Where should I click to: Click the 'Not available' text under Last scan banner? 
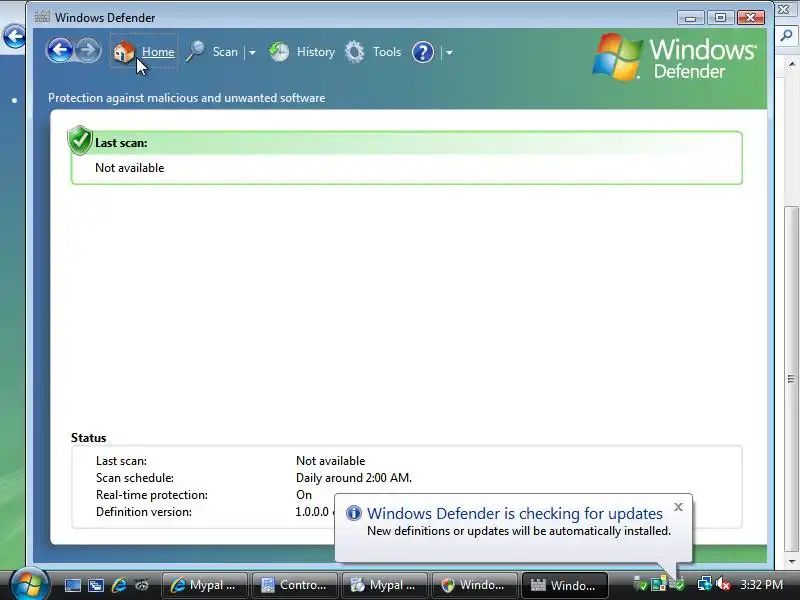click(130, 168)
